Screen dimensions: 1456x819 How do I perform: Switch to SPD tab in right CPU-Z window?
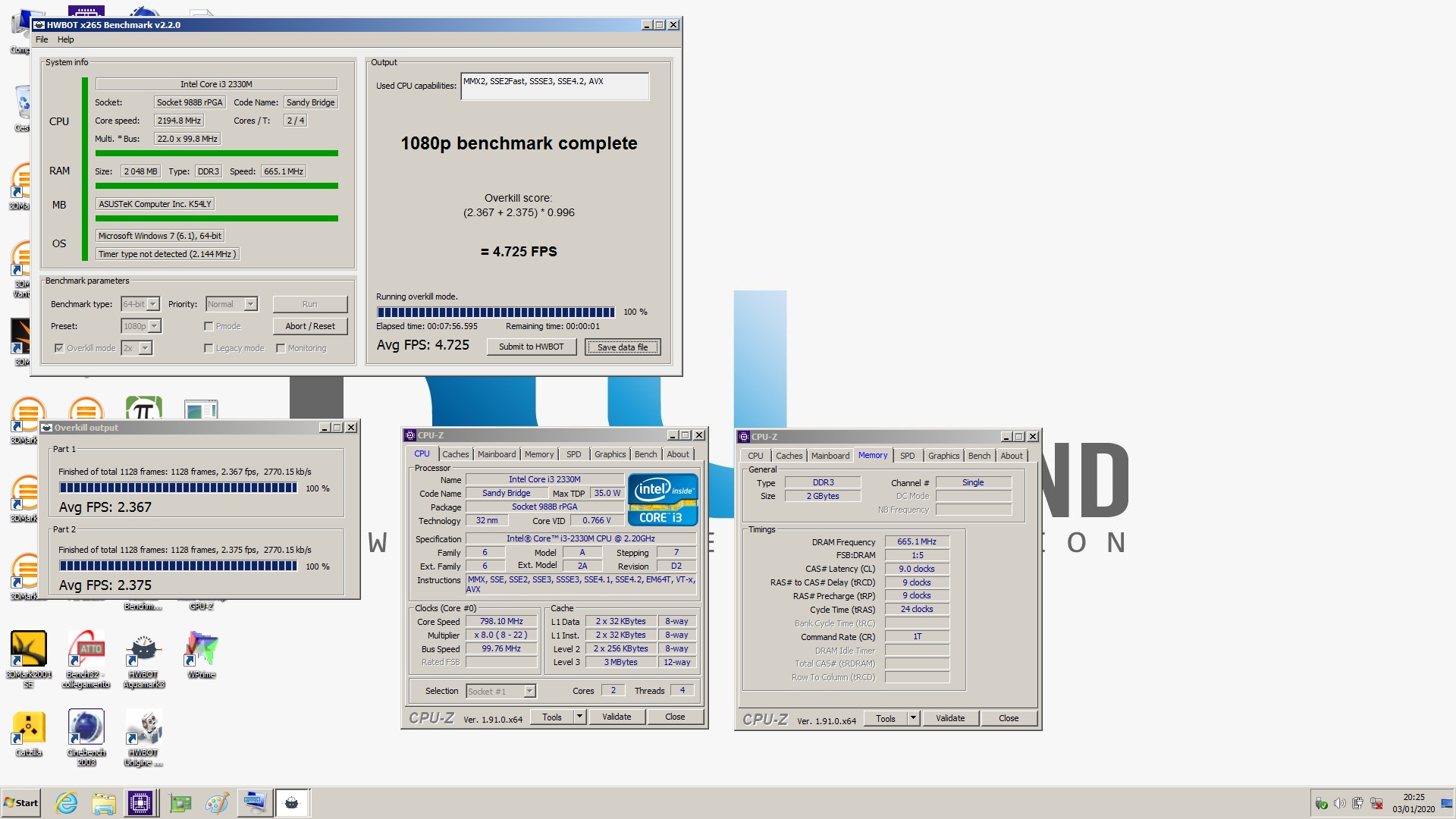907,456
